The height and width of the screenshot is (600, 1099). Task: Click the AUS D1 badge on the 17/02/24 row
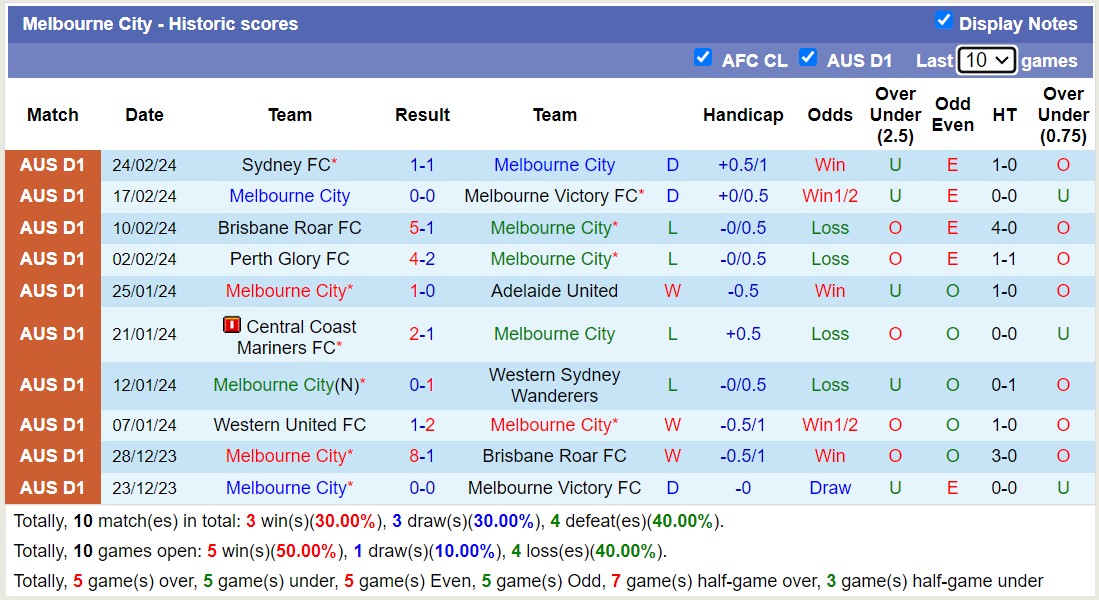pyautogui.click(x=52, y=196)
